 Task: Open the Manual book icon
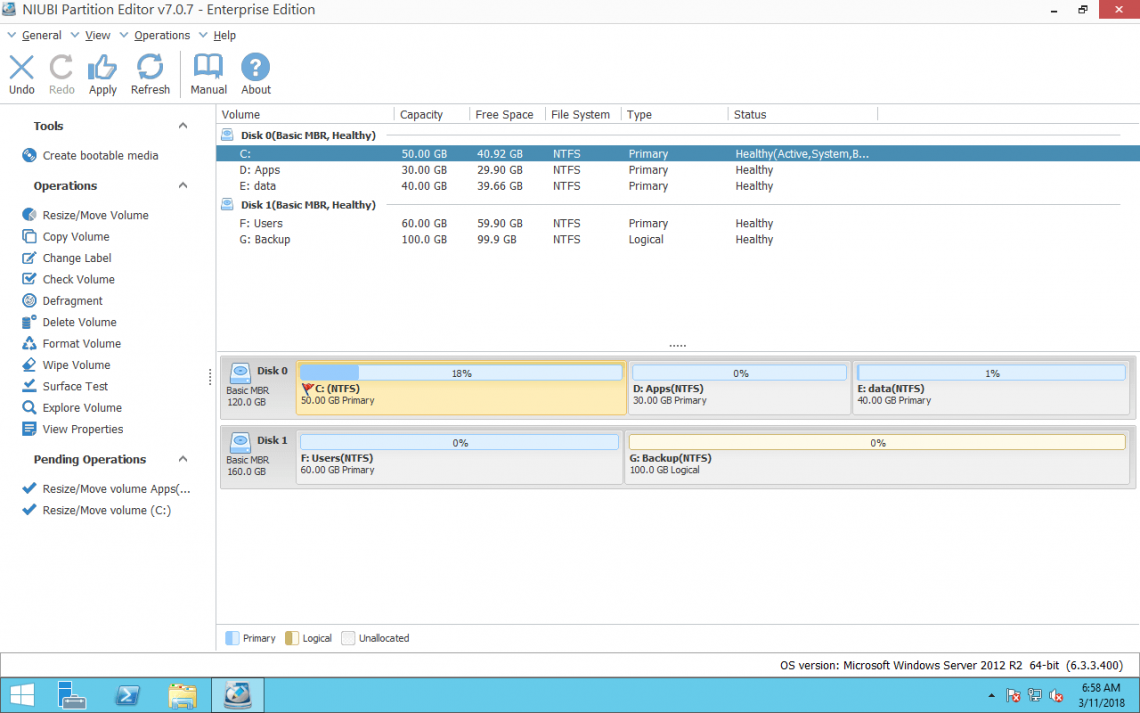pyautogui.click(x=208, y=68)
